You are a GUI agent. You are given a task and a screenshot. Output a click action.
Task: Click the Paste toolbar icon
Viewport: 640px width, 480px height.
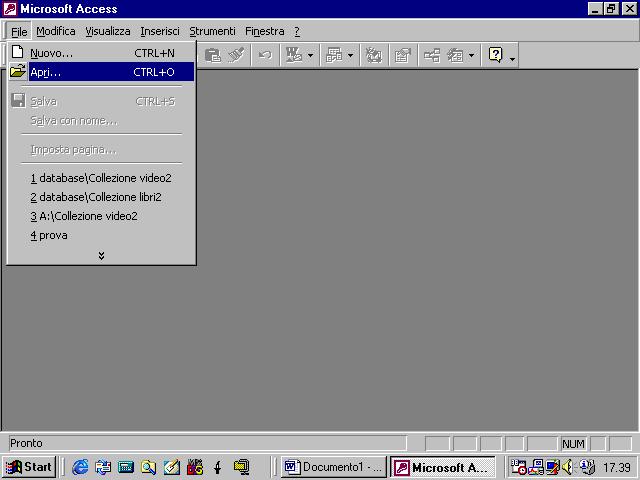click(x=212, y=55)
